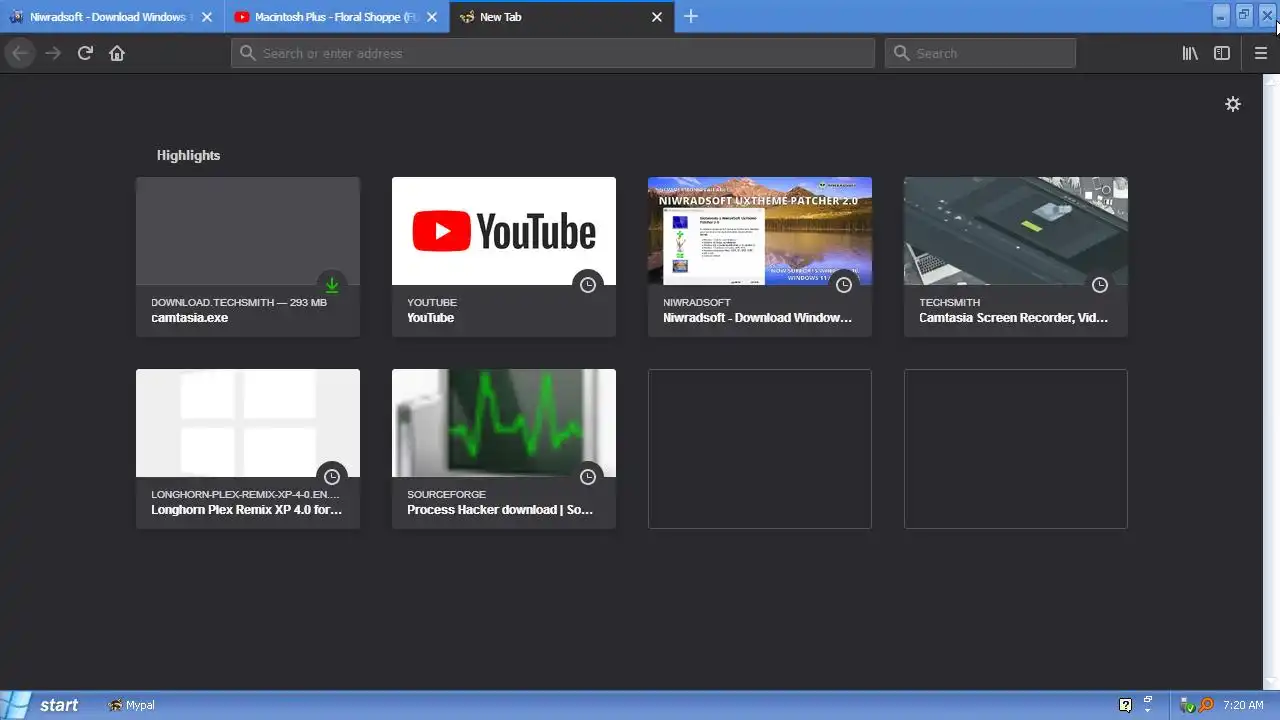This screenshot has width=1280, height=720.
Task: Open a new tab with plus button
Action: (x=691, y=16)
